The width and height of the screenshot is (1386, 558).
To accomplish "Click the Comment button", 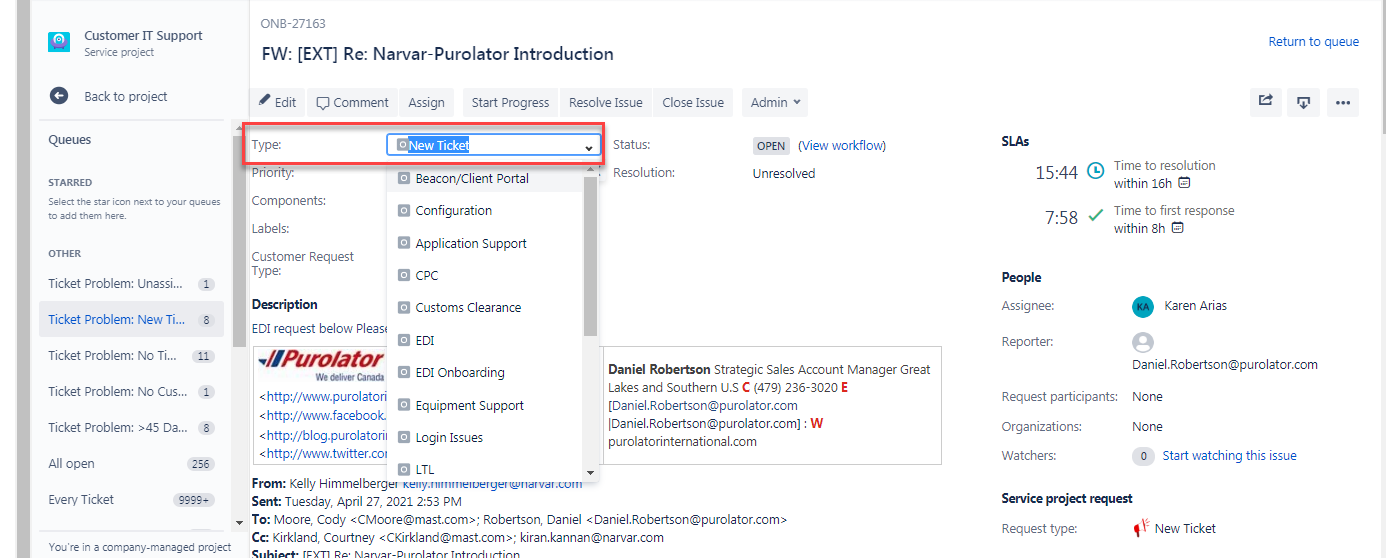I will (x=352, y=102).
